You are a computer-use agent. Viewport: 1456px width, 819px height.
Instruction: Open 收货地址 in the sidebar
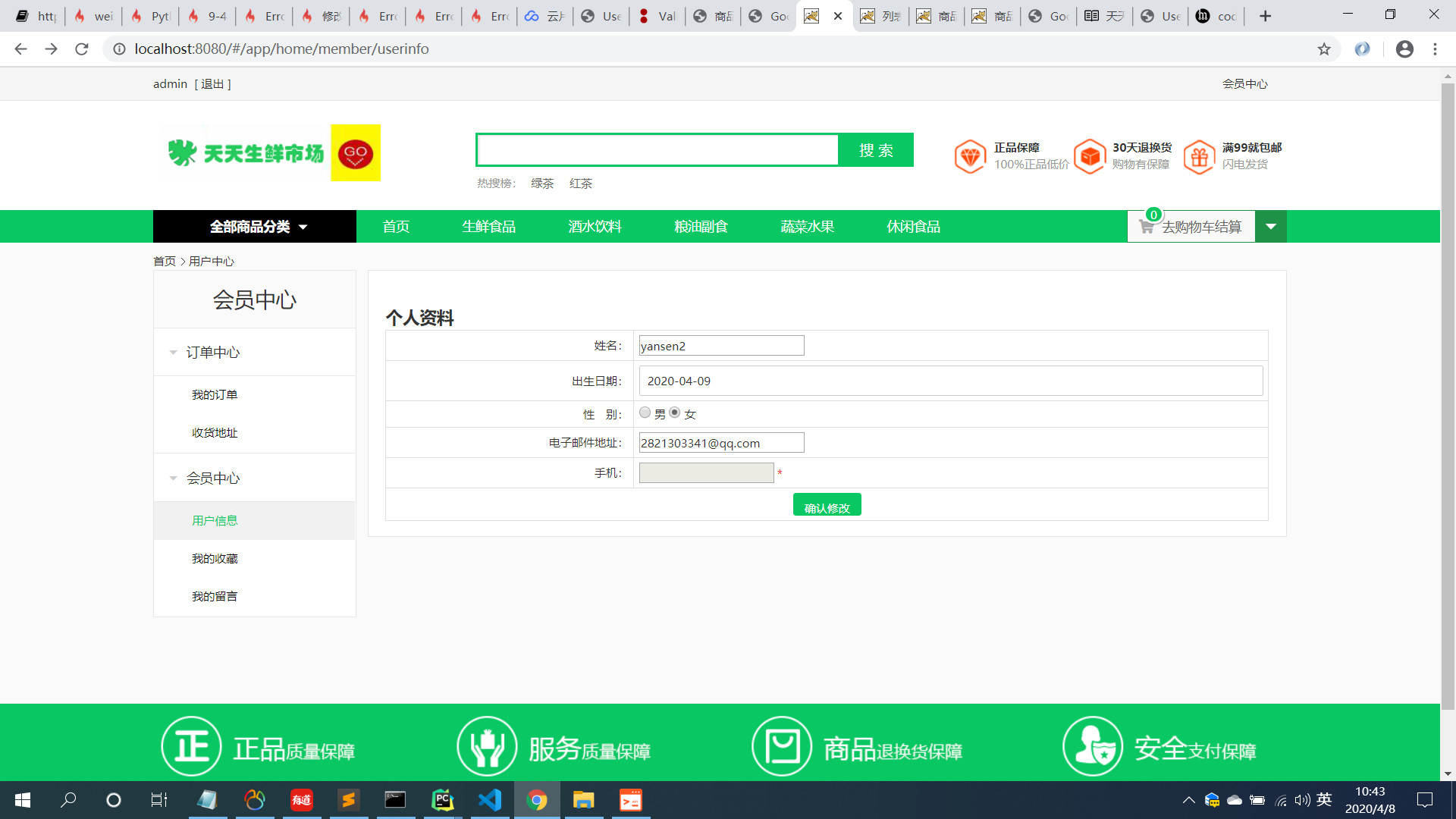point(215,433)
